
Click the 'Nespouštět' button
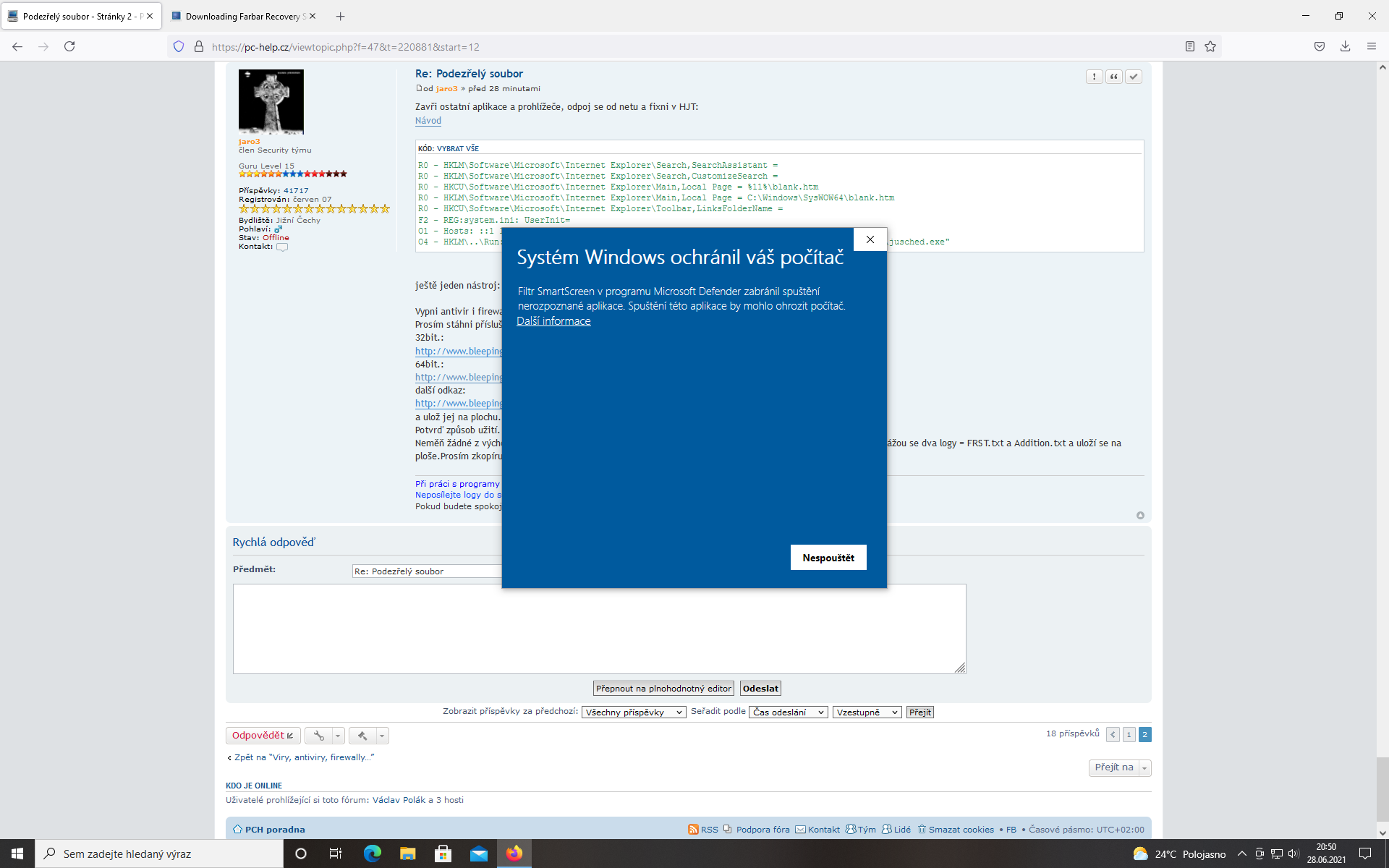point(828,558)
